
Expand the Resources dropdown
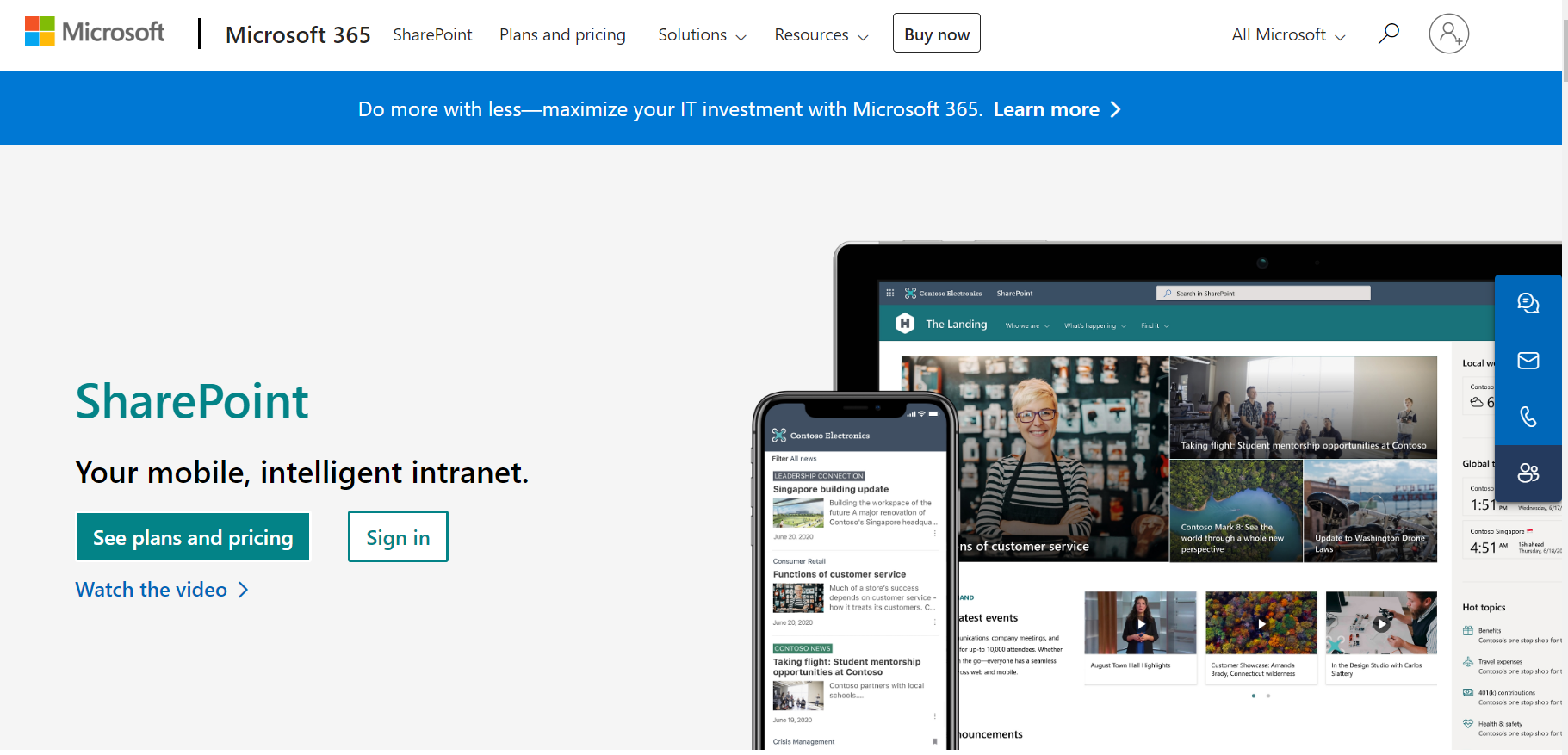(821, 34)
